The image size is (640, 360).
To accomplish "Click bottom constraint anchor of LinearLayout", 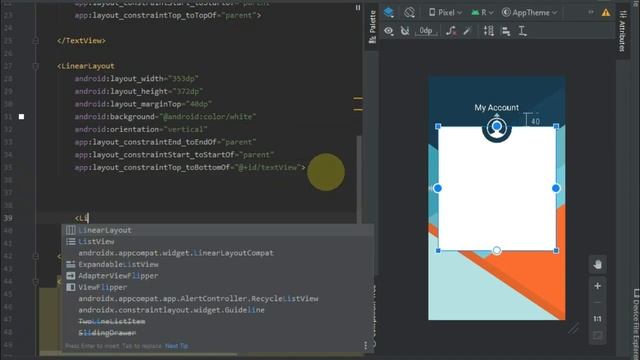I will click(497, 250).
